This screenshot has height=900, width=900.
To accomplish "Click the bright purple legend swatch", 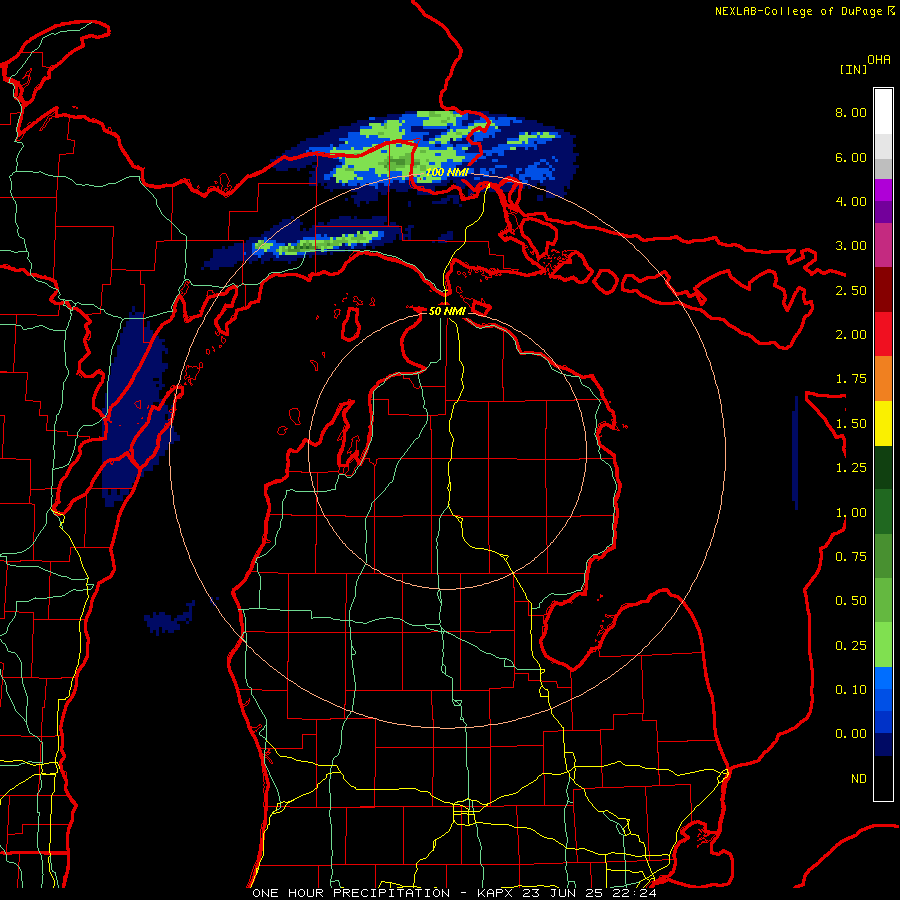I will click(x=883, y=190).
